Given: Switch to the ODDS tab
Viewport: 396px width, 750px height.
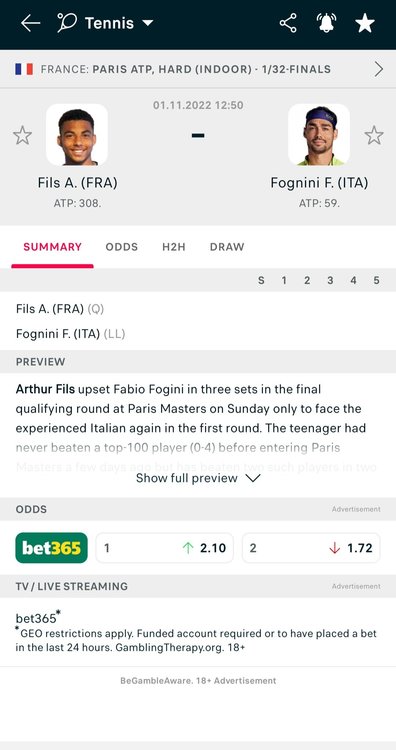Looking at the screenshot, I should 121,247.
